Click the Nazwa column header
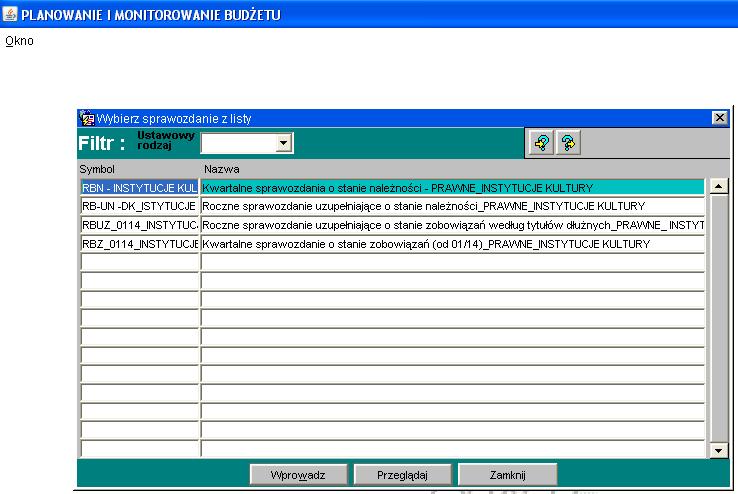This screenshot has width=738, height=494. [x=222, y=169]
